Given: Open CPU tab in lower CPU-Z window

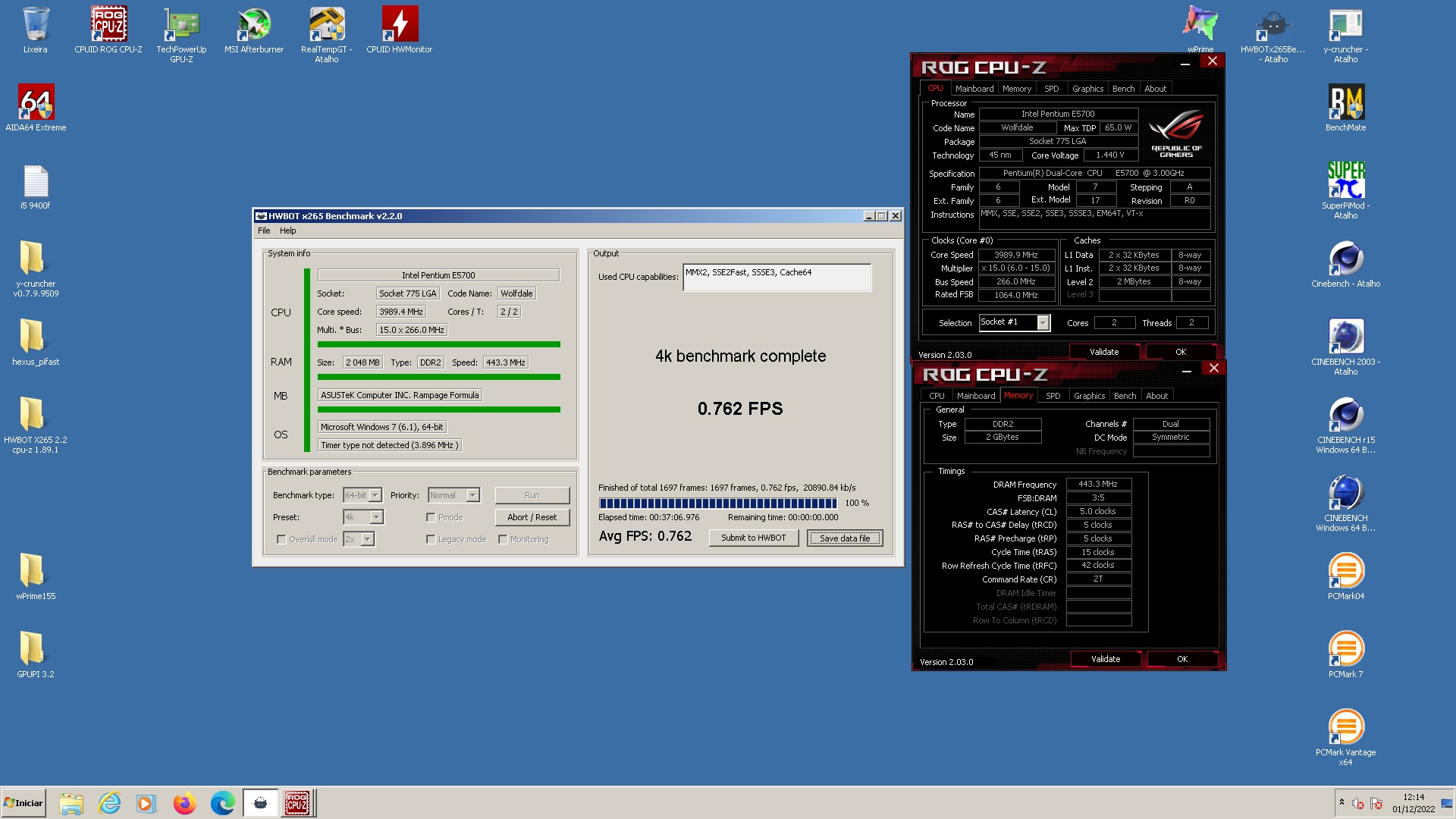Looking at the screenshot, I should point(937,396).
